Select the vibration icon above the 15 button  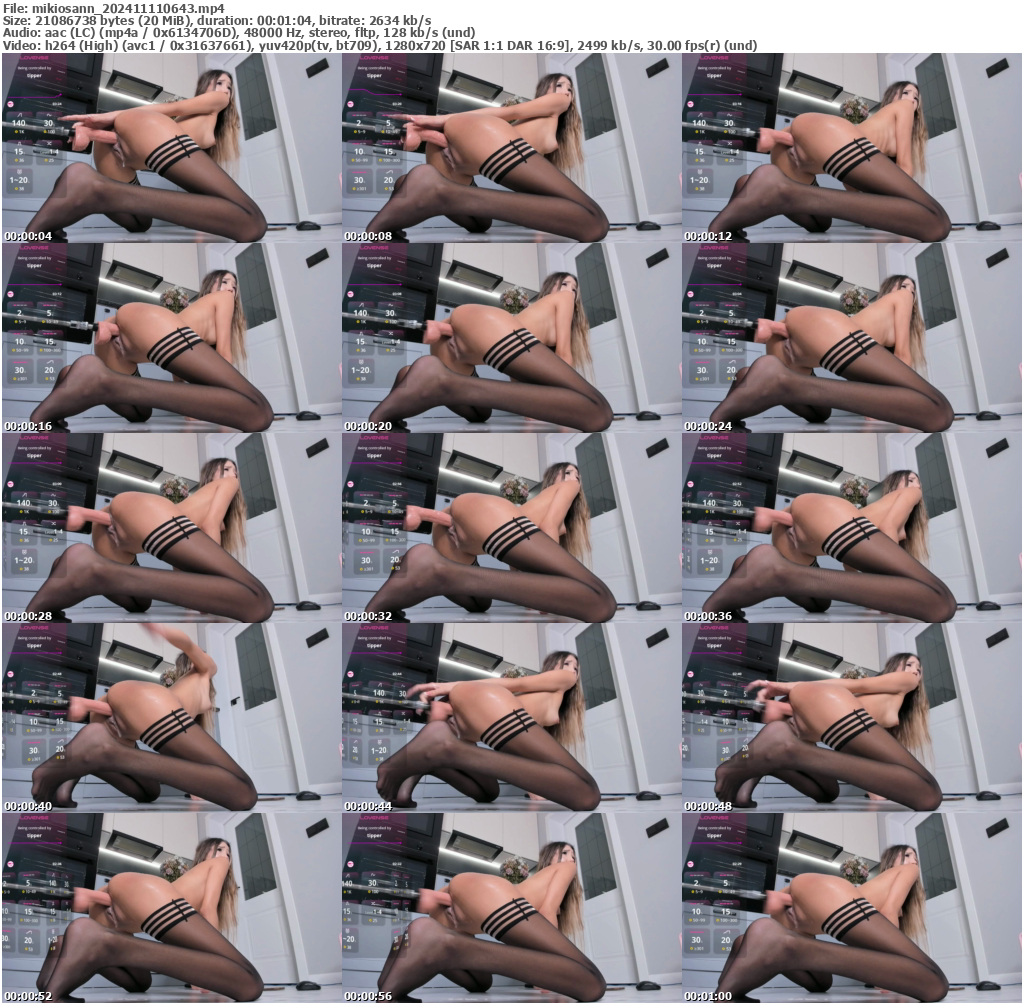21,143
